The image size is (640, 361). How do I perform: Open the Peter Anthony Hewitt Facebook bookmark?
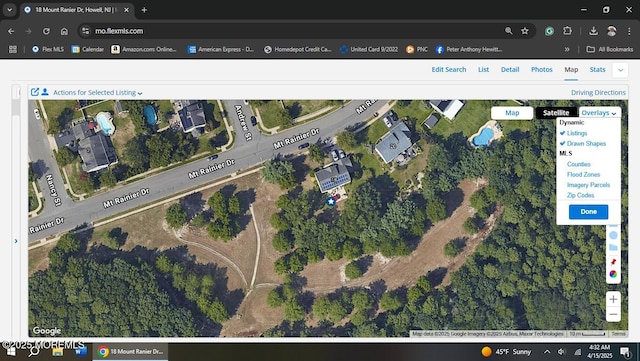(469, 49)
